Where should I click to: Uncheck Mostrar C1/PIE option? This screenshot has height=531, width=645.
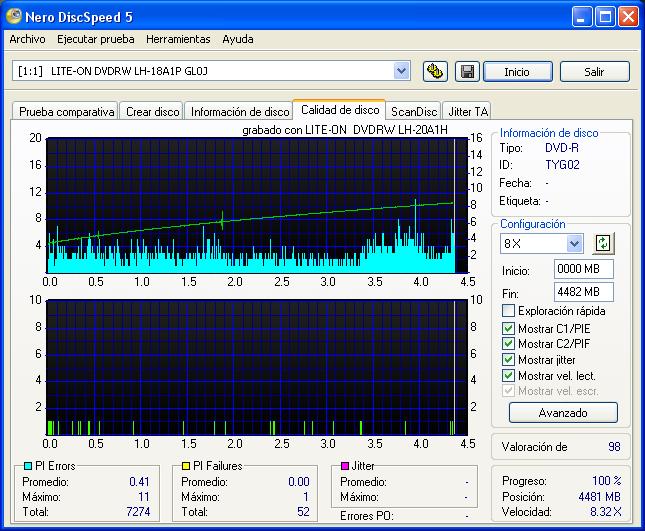point(509,328)
